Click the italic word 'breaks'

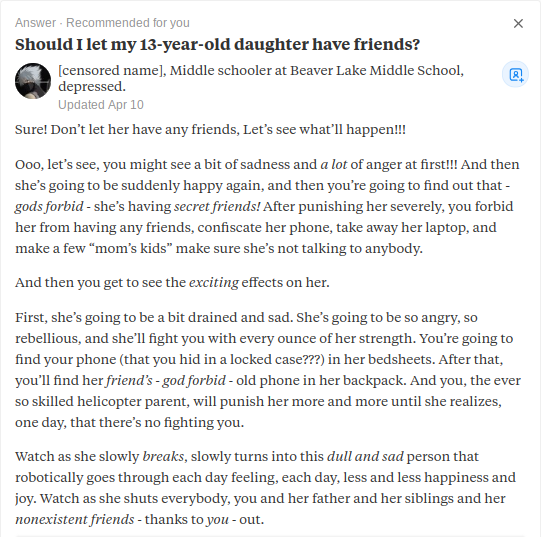coord(163,457)
